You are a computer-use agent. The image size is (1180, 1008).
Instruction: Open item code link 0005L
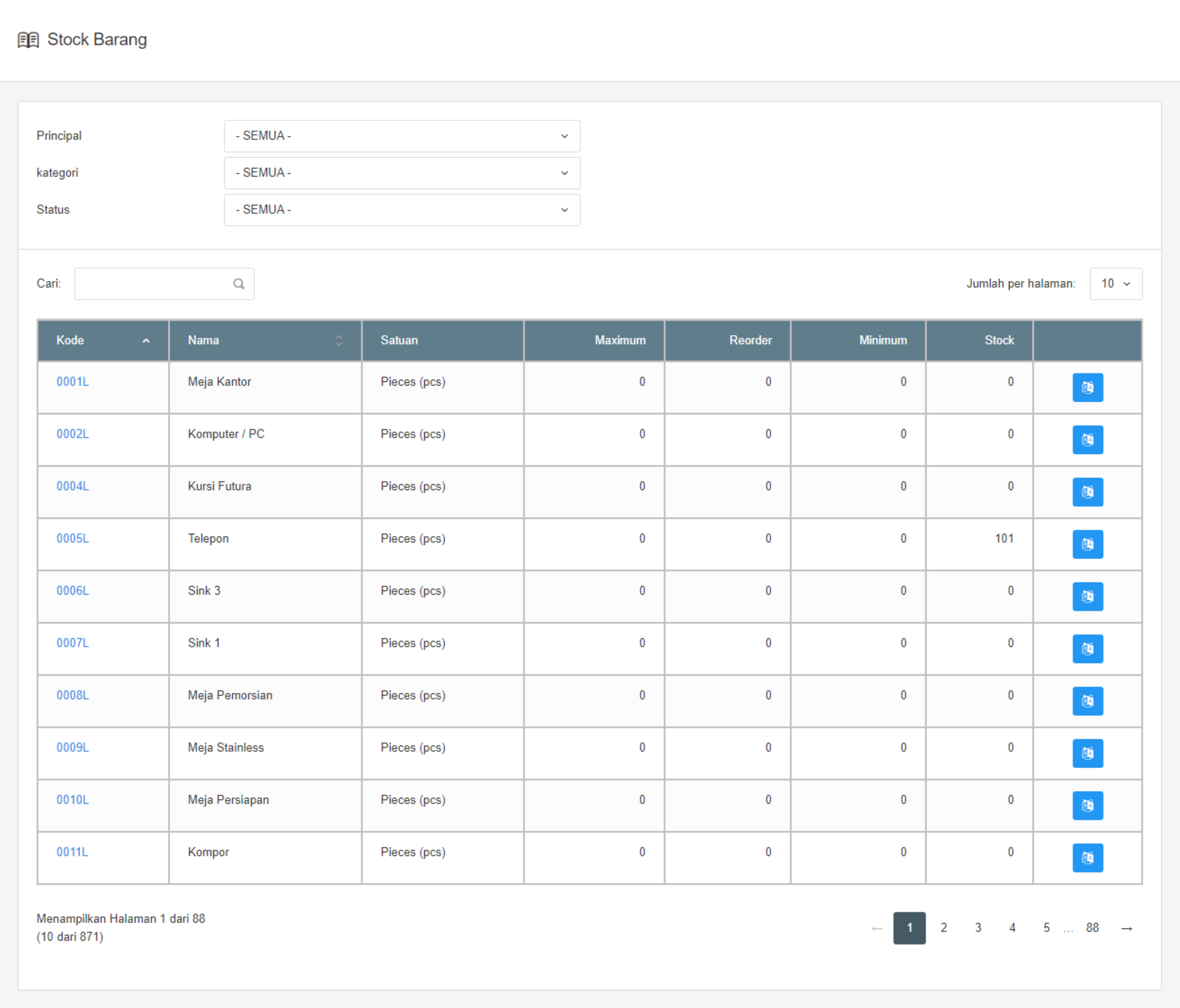pyautogui.click(x=72, y=539)
